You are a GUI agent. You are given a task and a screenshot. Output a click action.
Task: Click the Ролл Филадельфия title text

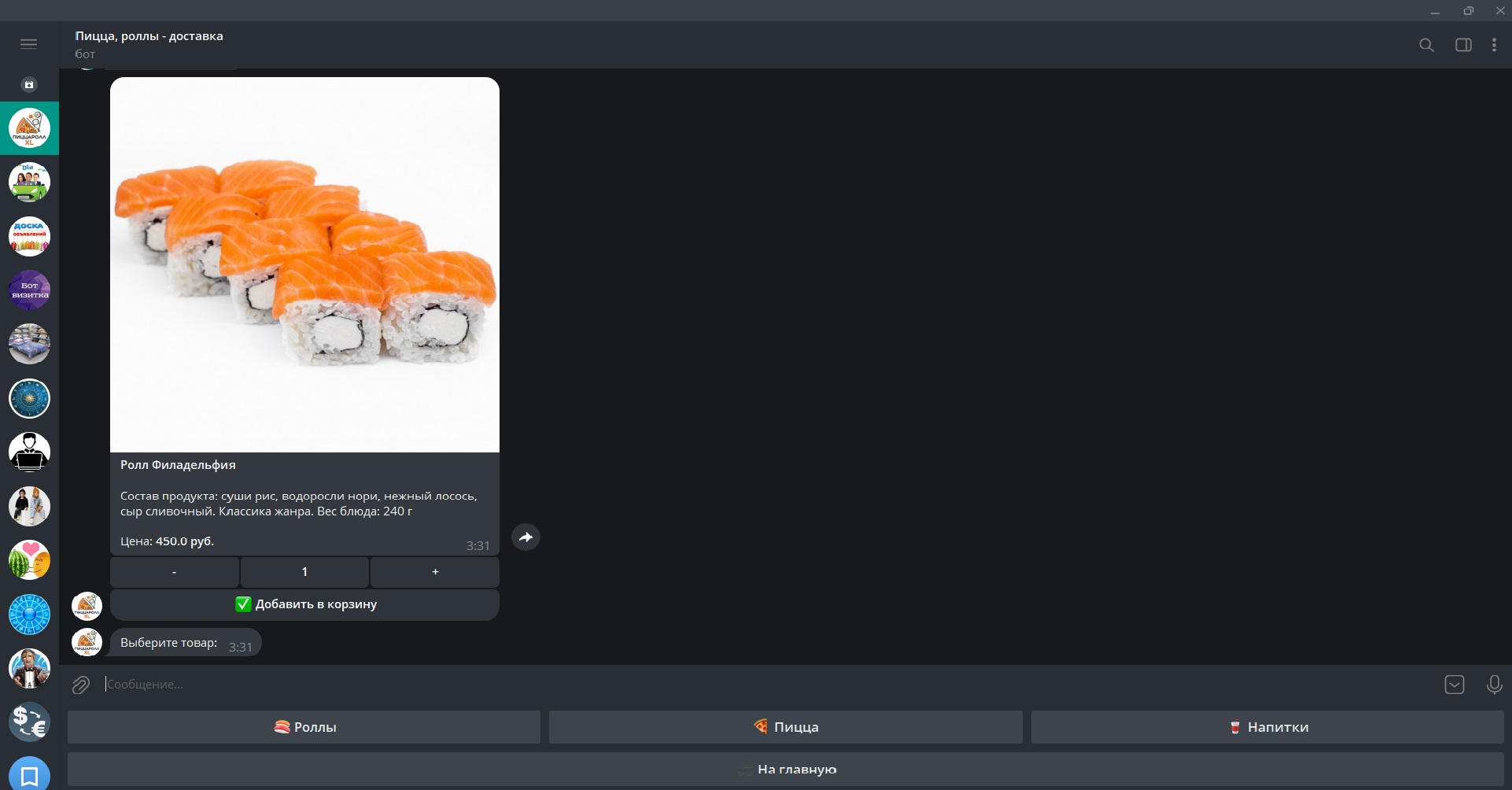(x=178, y=465)
